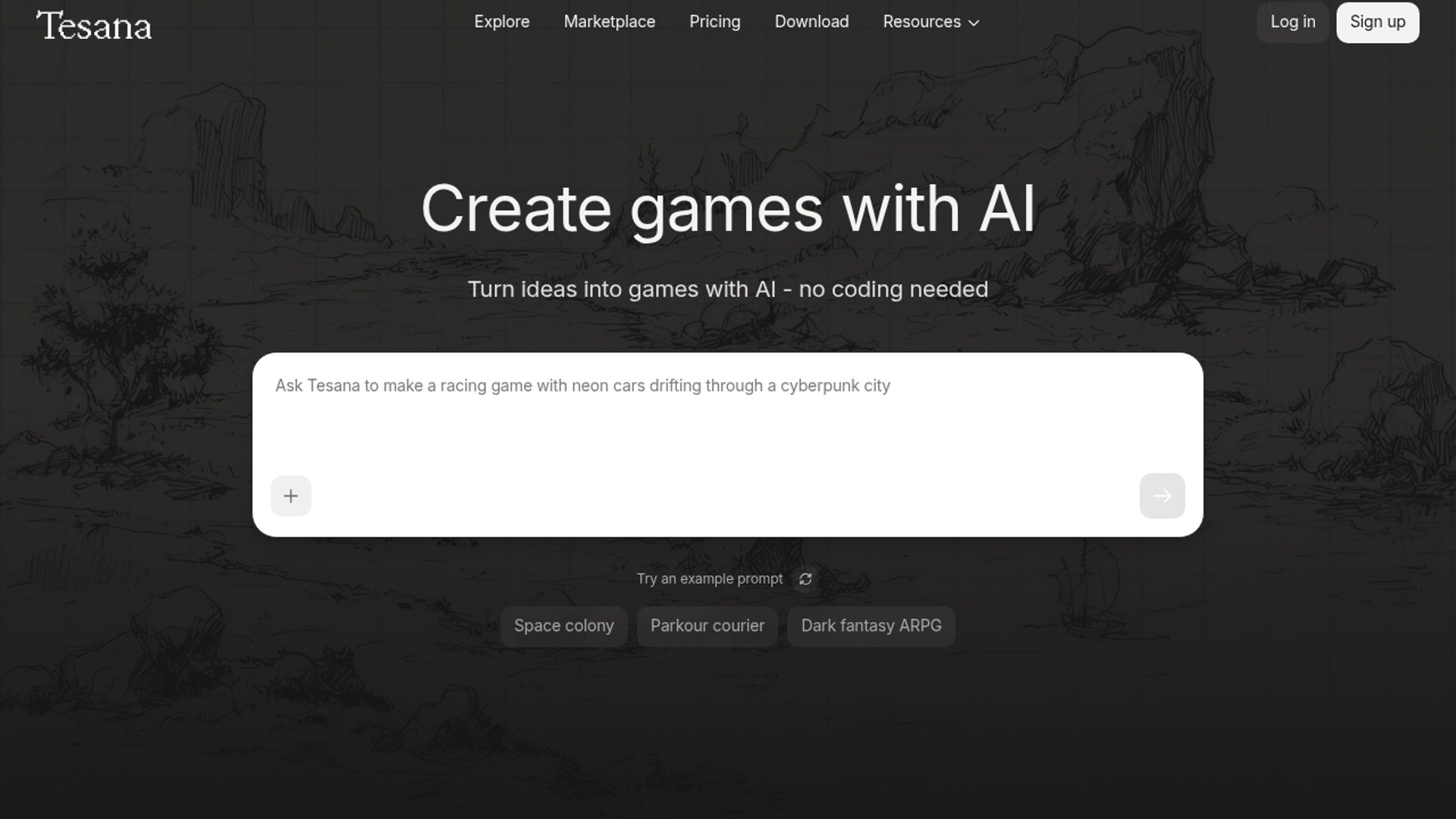
Task: Click the 'Create games with AI' heading
Action: click(x=727, y=209)
